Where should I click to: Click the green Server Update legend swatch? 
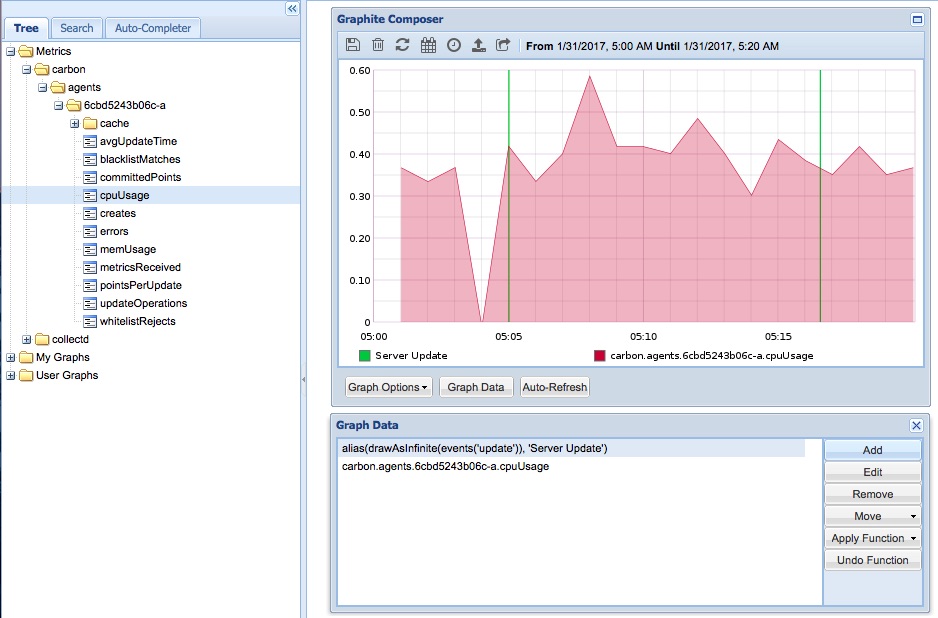coord(364,356)
